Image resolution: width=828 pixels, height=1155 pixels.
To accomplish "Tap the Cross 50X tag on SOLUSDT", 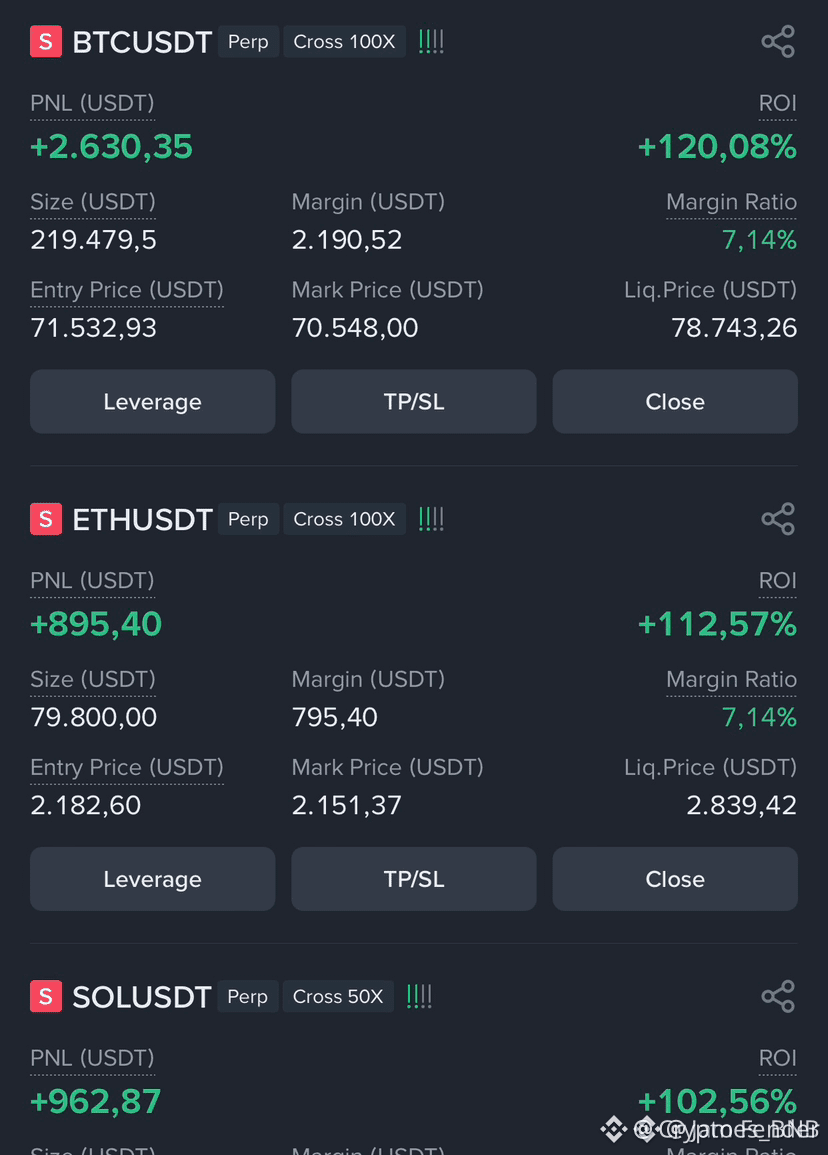I will click(338, 997).
